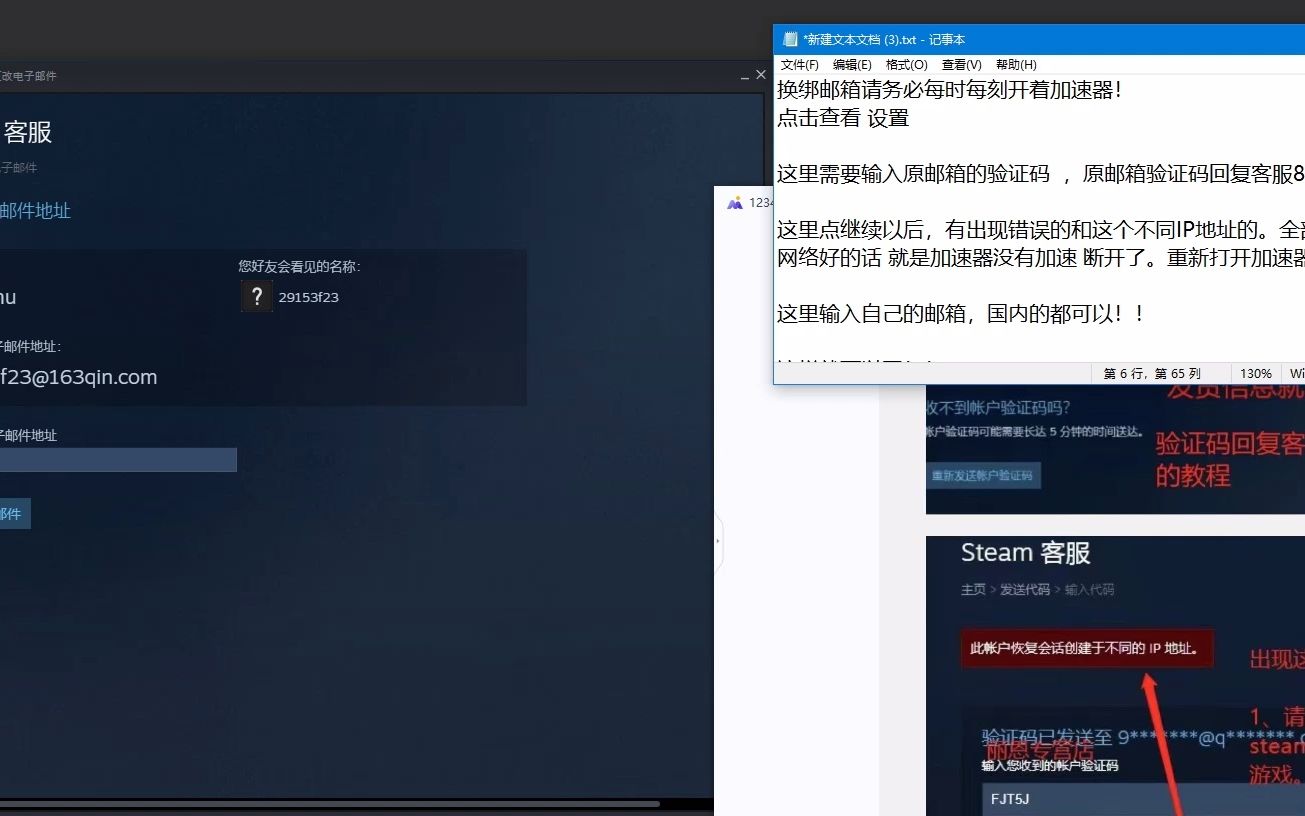Image resolution: width=1305 pixels, height=816 pixels.
Task: Click 第 6 行, 第 65 列 in Notepad status bar
Action: click(x=1152, y=373)
